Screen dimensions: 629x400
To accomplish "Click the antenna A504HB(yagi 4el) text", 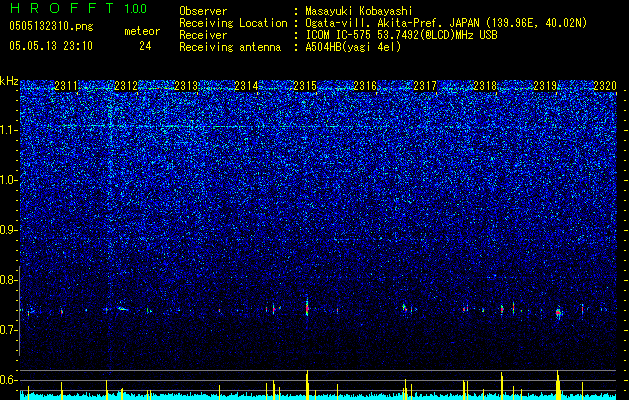I will (353, 47).
